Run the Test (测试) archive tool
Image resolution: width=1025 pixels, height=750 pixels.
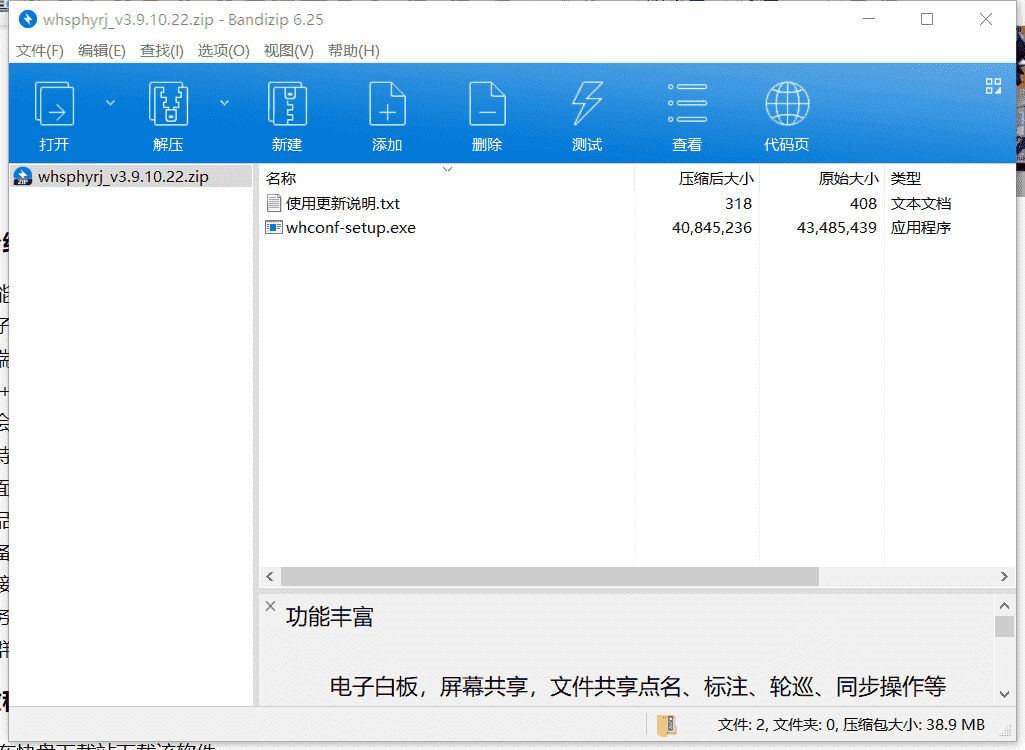[587, 103]
